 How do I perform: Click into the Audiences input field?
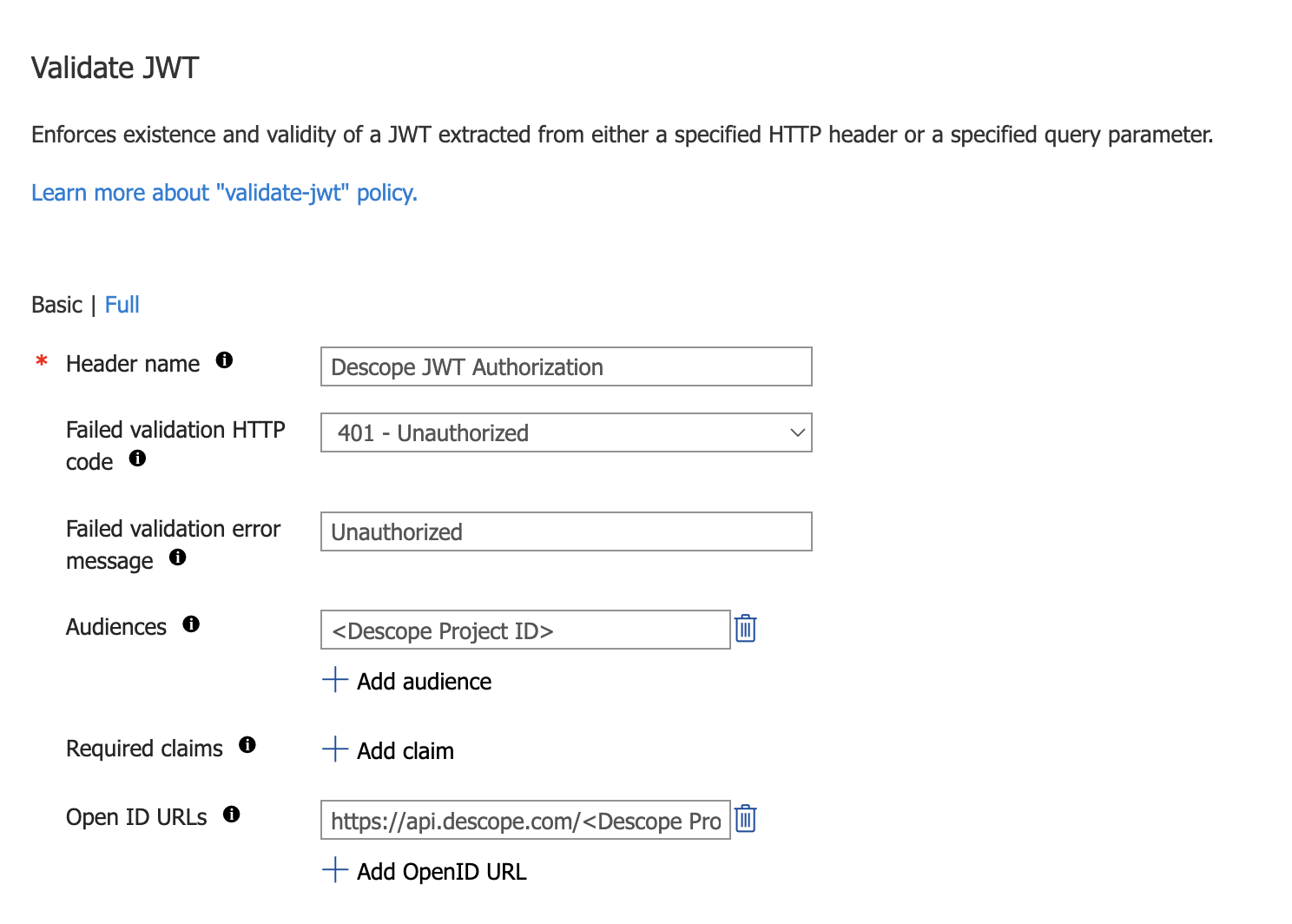pos(525,630)
